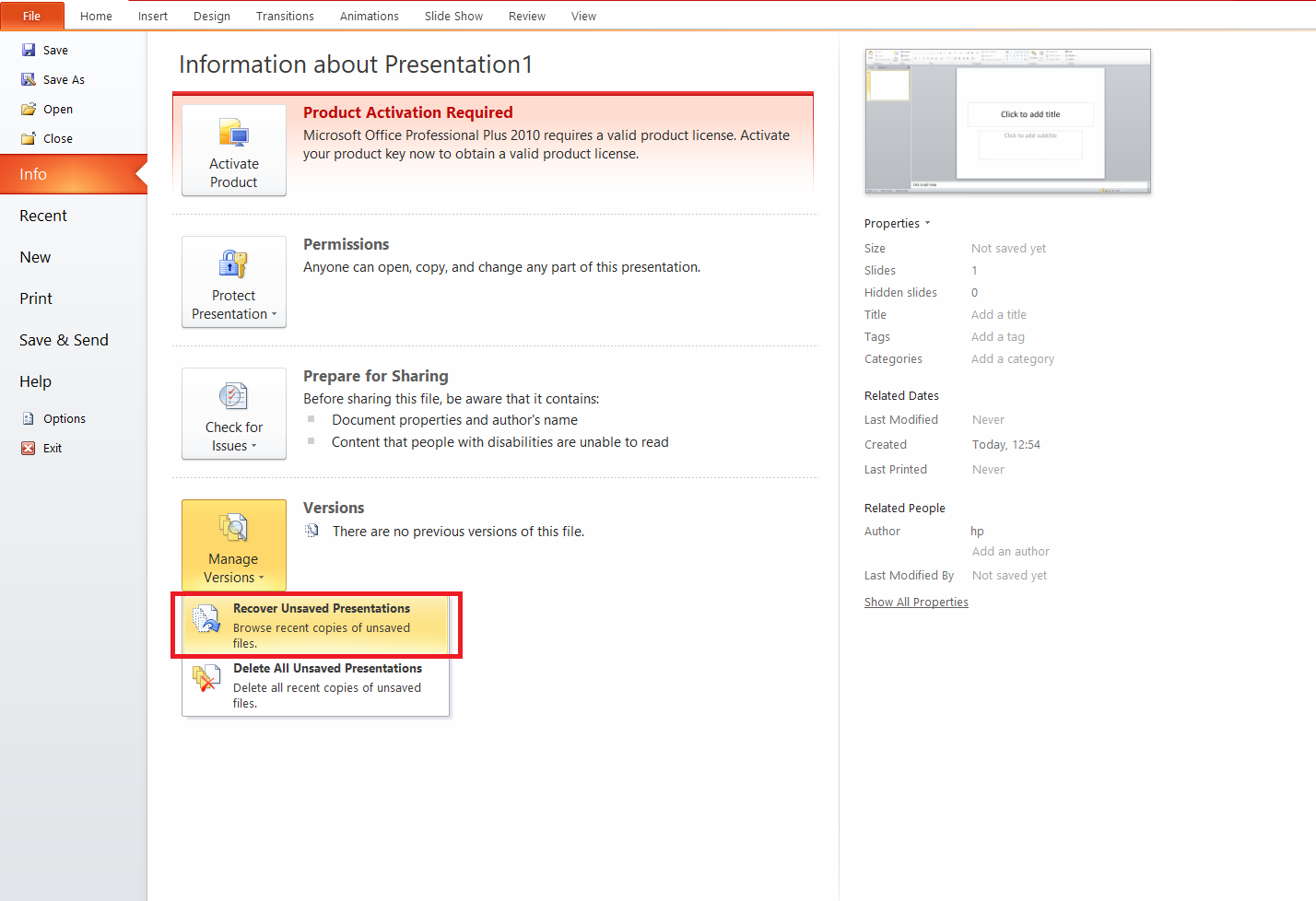
Task: Click the red Exit icon
Action: click(29, 449)
